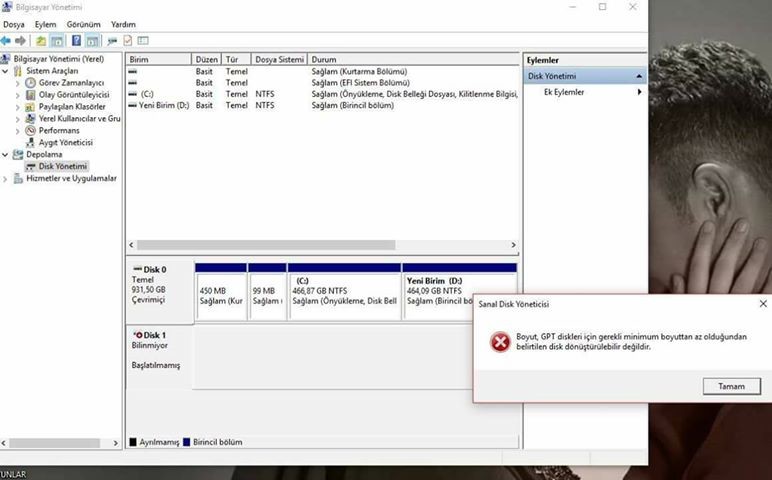Expand the Hizmetler ve Uygulamalar node
Screen dimensions: 772x480
6,179
